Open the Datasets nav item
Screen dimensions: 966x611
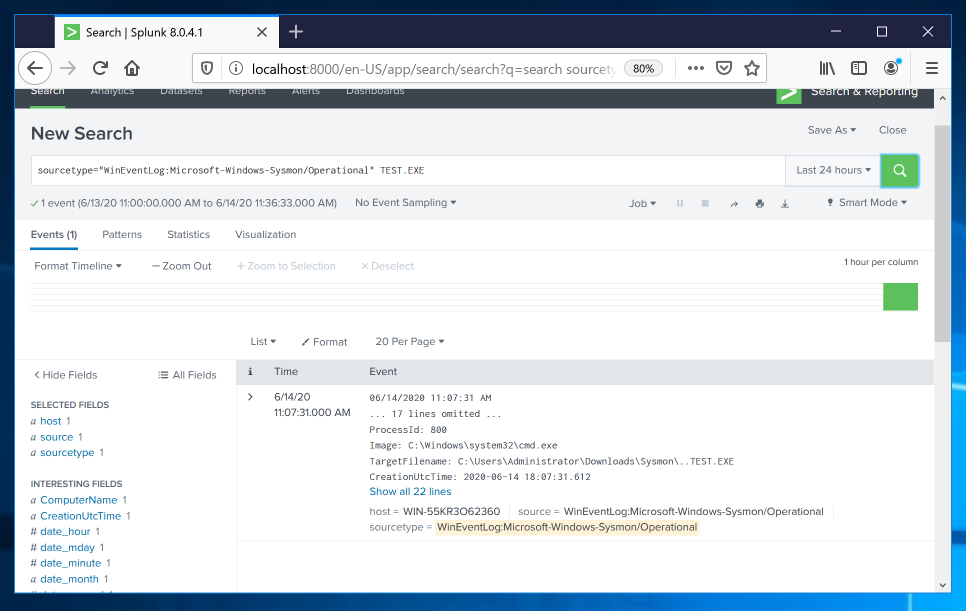[181, 92]
